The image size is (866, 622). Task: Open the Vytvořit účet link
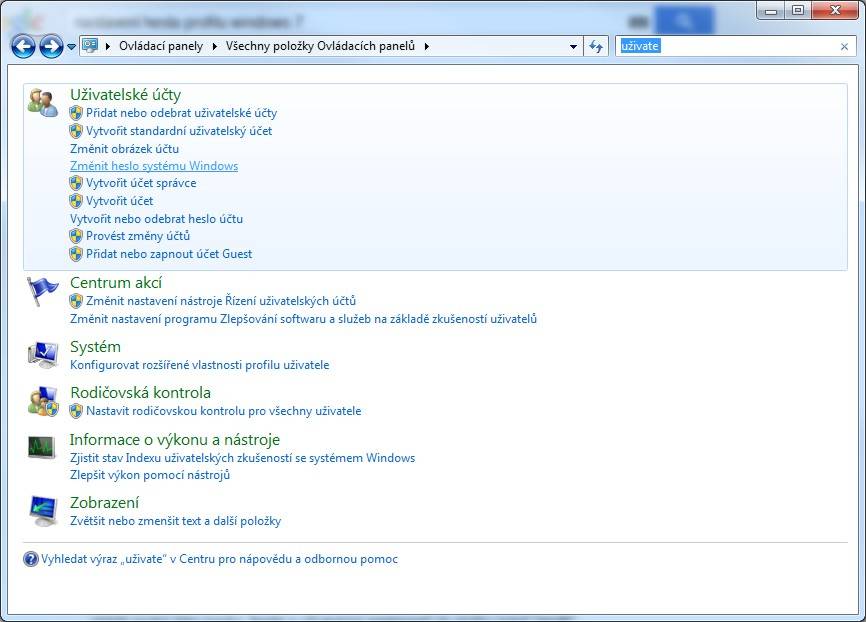[x=119, y=201]
